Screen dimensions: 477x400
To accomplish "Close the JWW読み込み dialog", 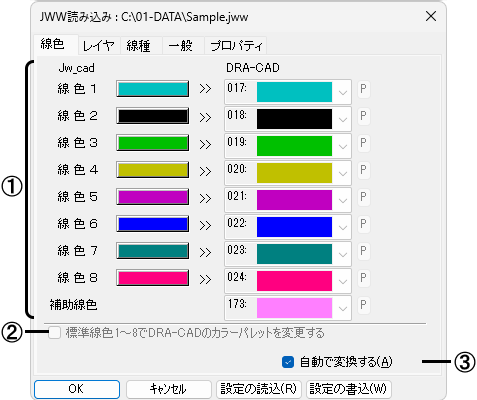I will tap(431, 16).
